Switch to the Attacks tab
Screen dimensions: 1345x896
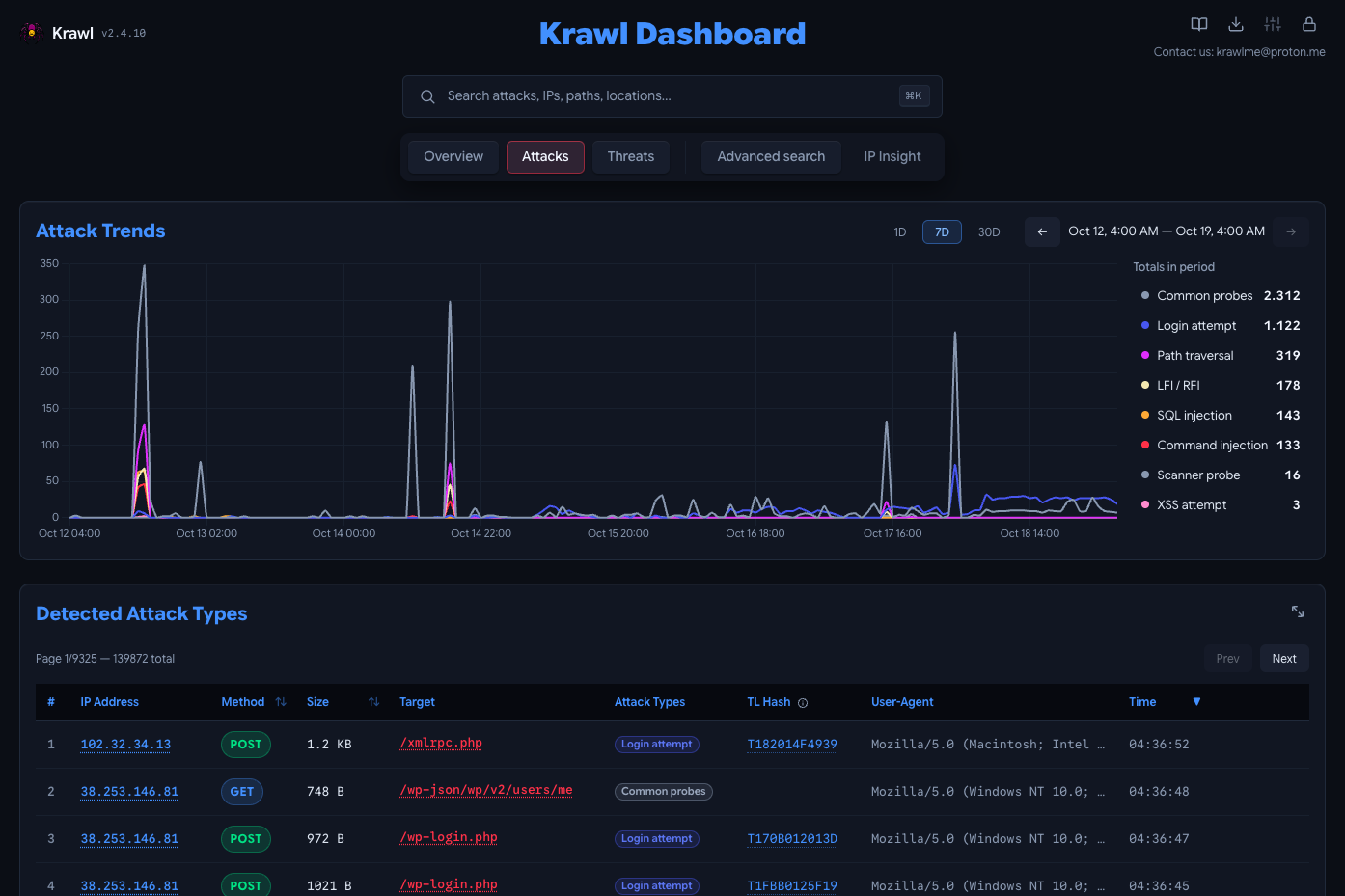[545, 157]
